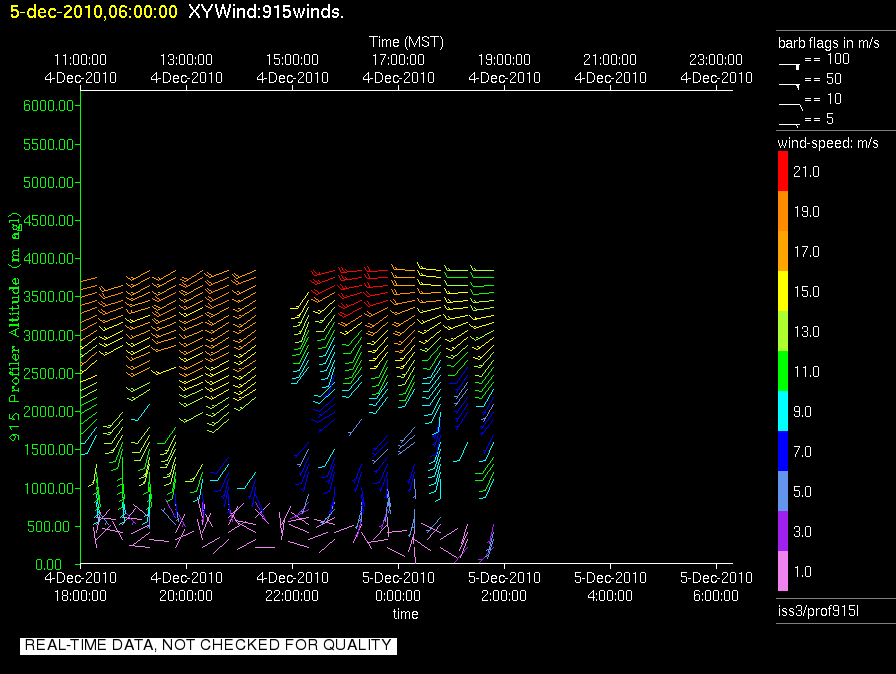Click the 5-Dec-2010 0:00:00 bottom axis label

398,586
